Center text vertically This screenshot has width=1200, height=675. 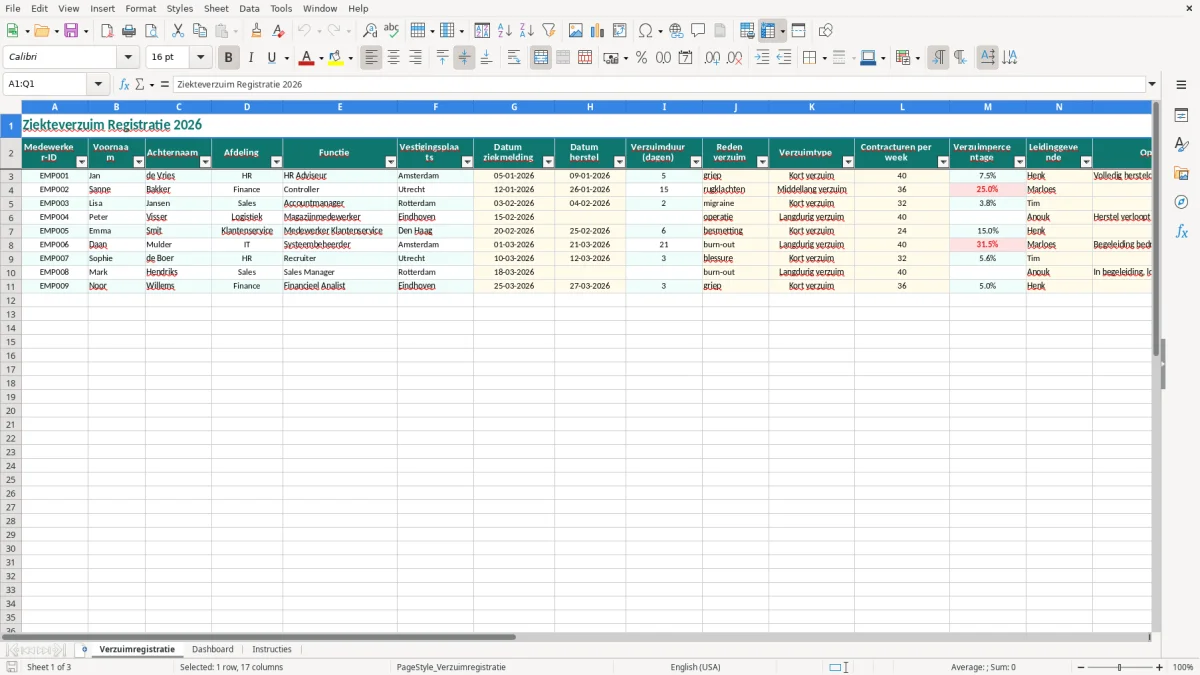click(465, 58)
